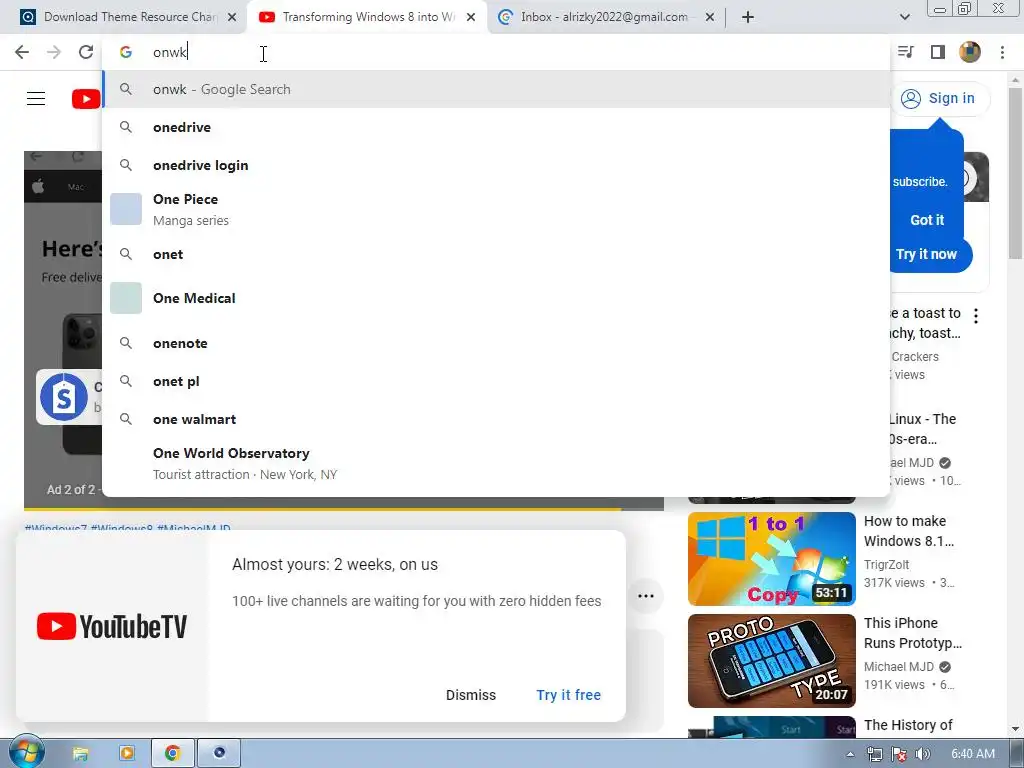Close the Inbox Gmail tab
The width and height of the screenshot is (1024, 768).
point(710,18)
